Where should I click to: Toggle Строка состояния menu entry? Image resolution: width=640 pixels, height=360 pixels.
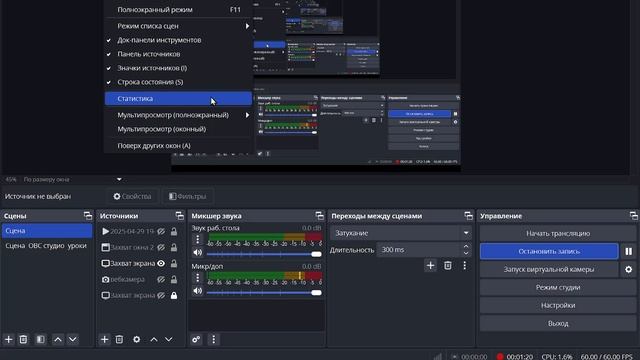(x=178, y=82)
